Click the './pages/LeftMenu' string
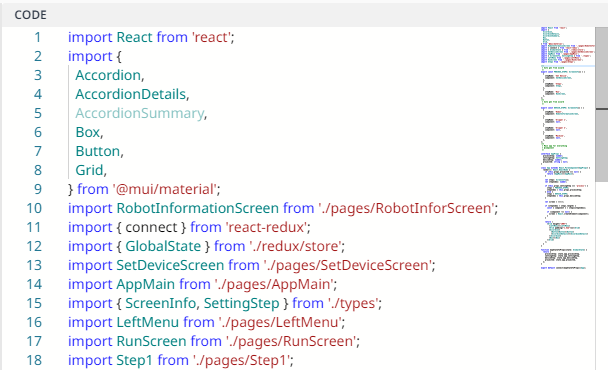 pos(280,322)
